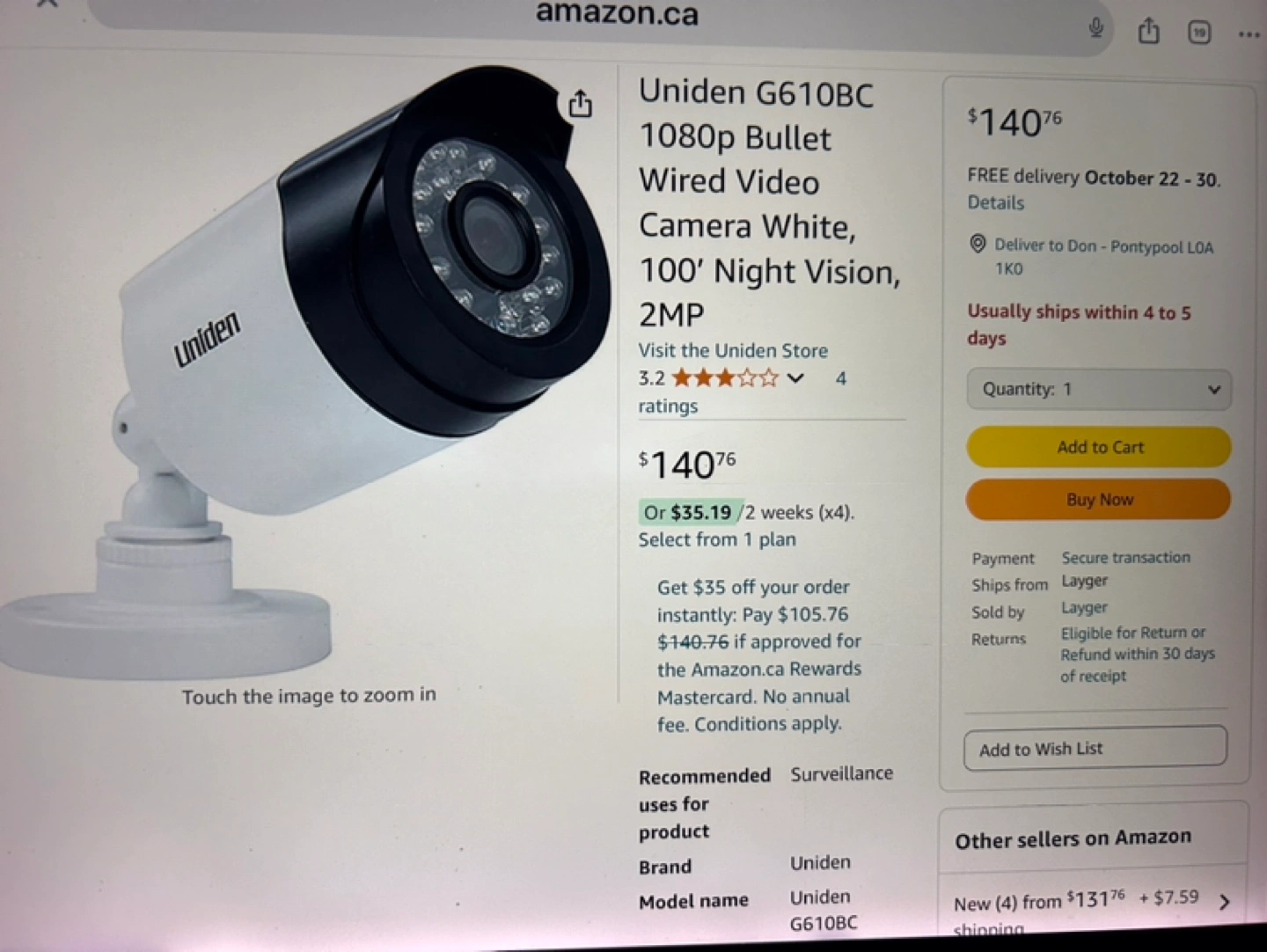The image size is (1267, 952).
Task: Expand the ratings chevron next to stars
Action: pyautogui.click(x=795, y=379)
